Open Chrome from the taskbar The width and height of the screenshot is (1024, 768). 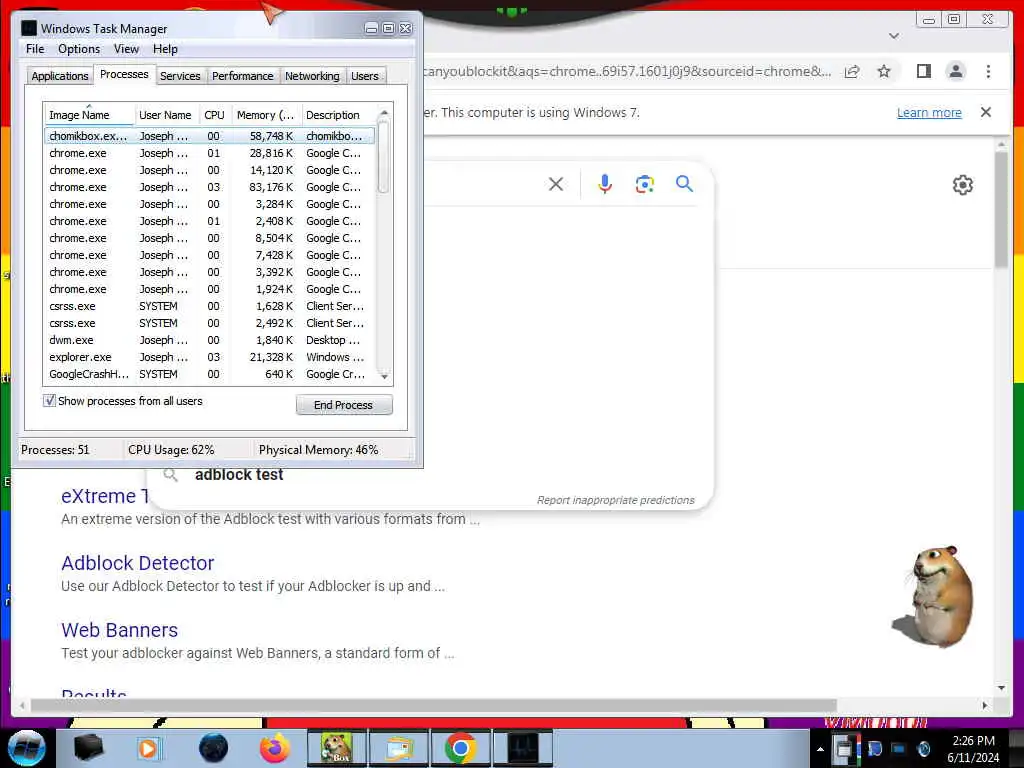tap(460, 748)
